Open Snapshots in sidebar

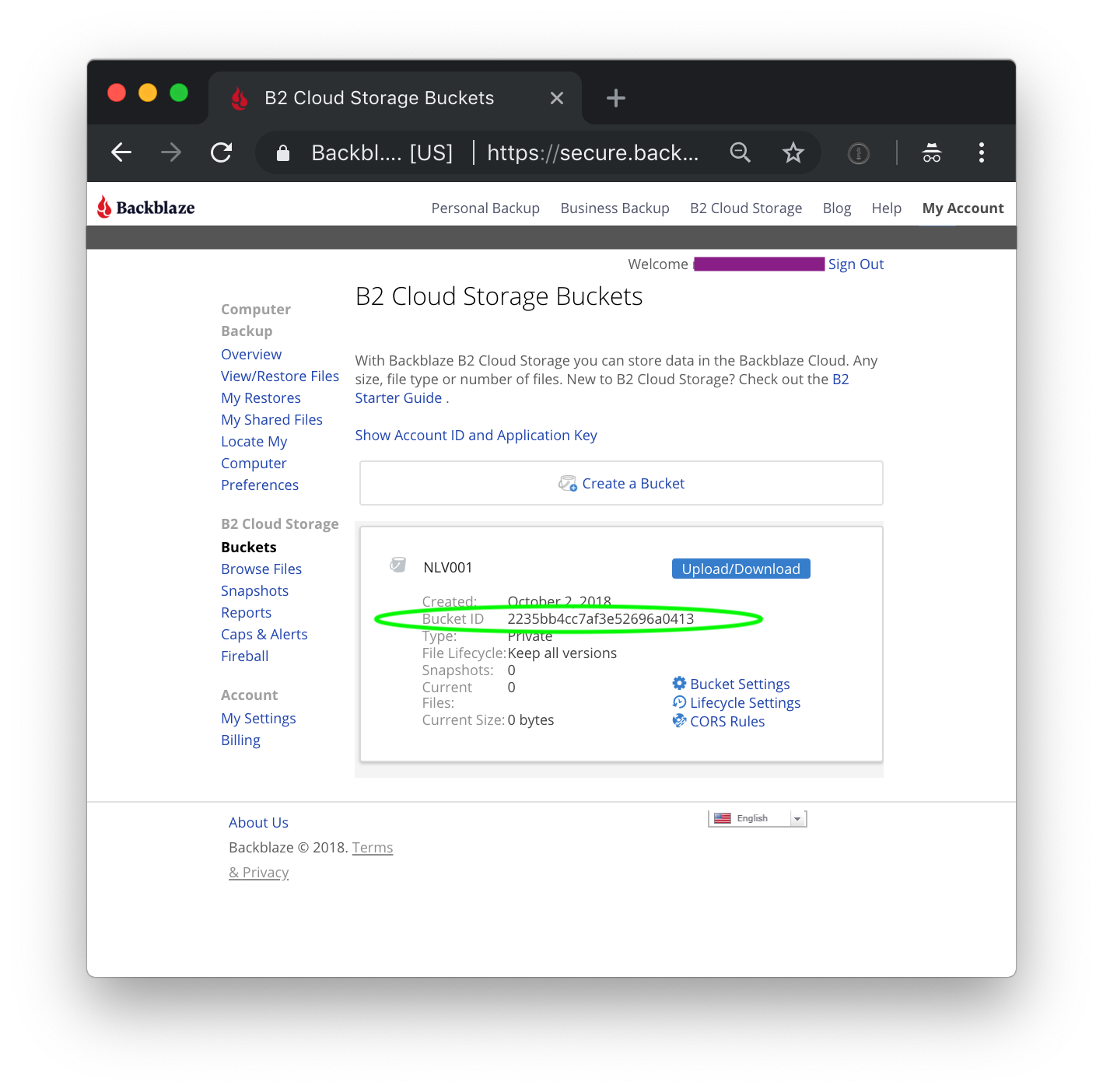point(254,591)
